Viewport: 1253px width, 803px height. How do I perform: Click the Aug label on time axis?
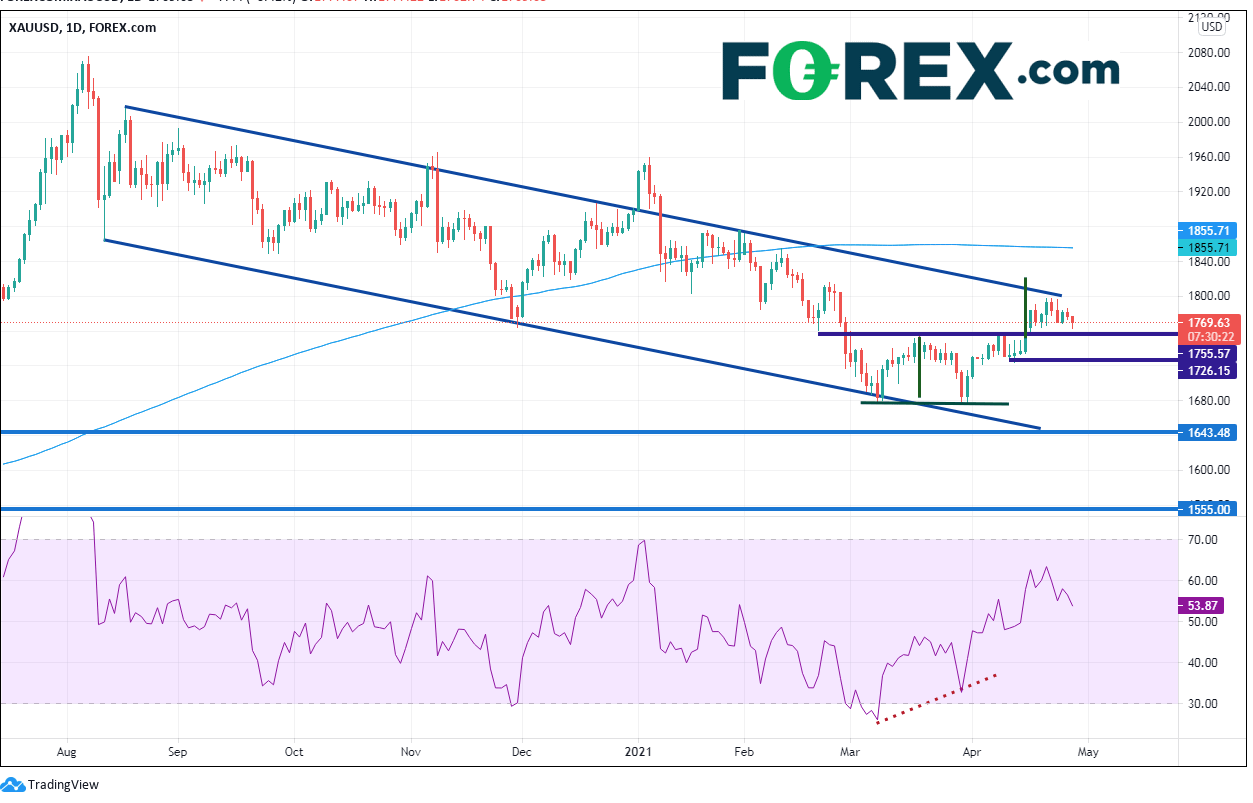(67, 750)
